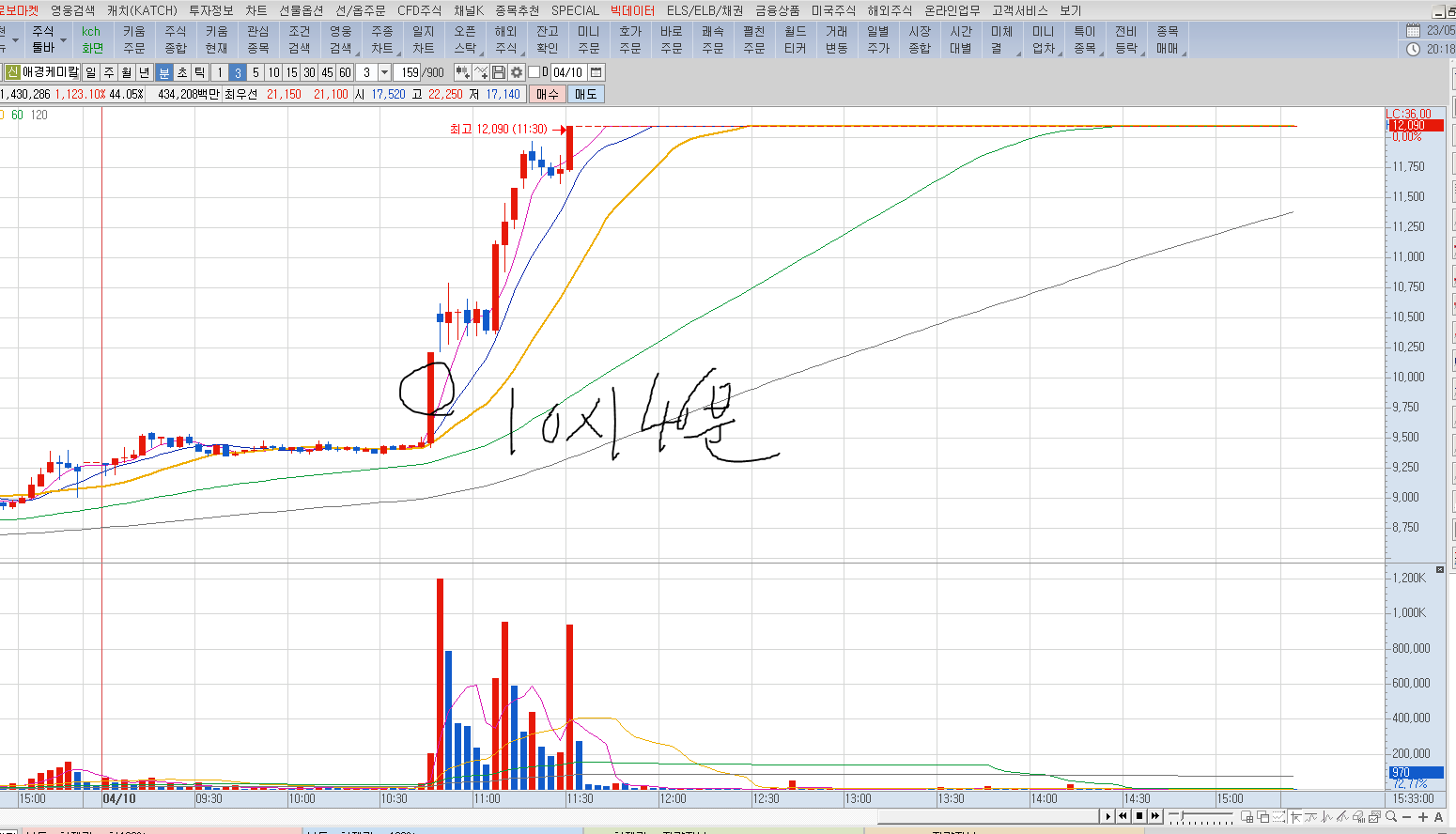Click the replay play button
The height and width of the screenshot is (834, 1456).
coord(1107,816)
